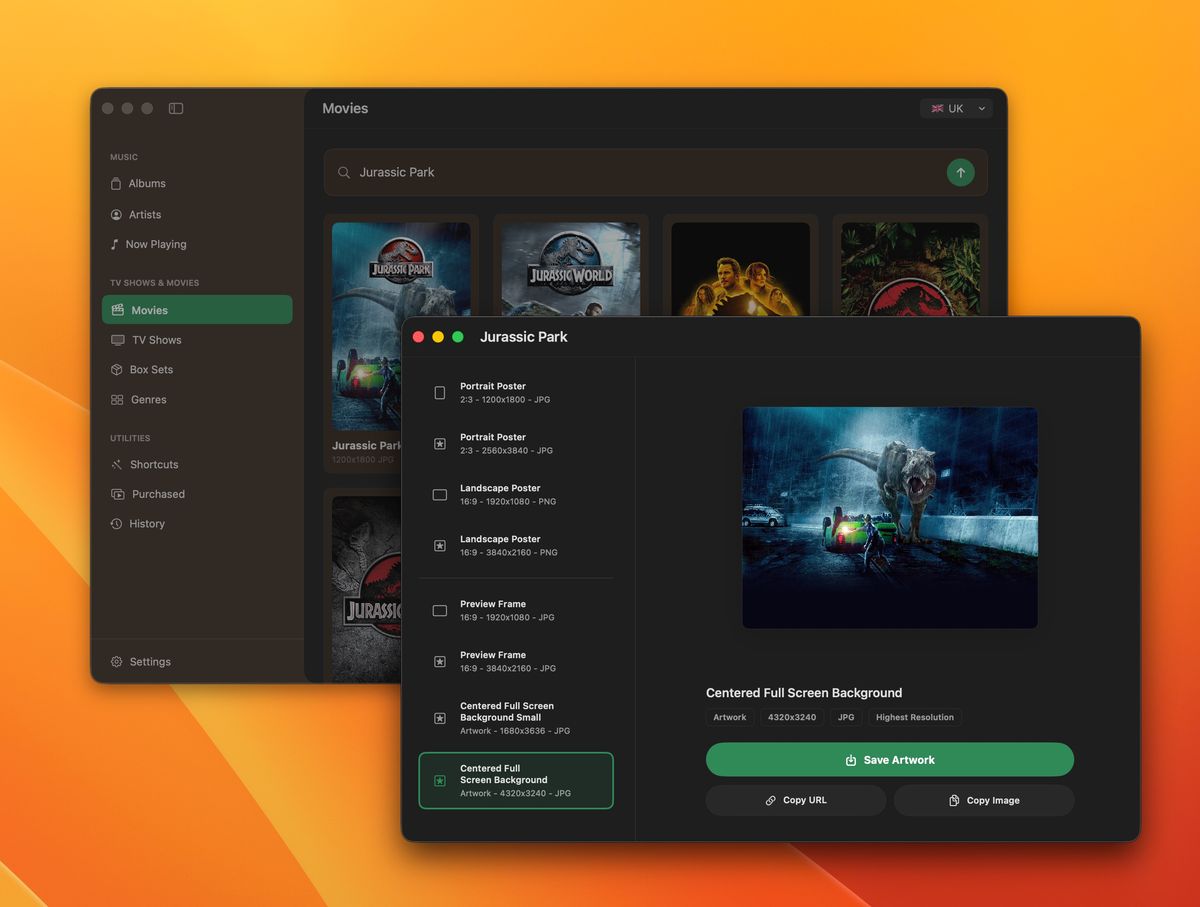Image resolution: width=1200 pixels, height=907 pixels.
Task: Select the grey stone Jurassic poster thumbnail
Action: point(366,588)
